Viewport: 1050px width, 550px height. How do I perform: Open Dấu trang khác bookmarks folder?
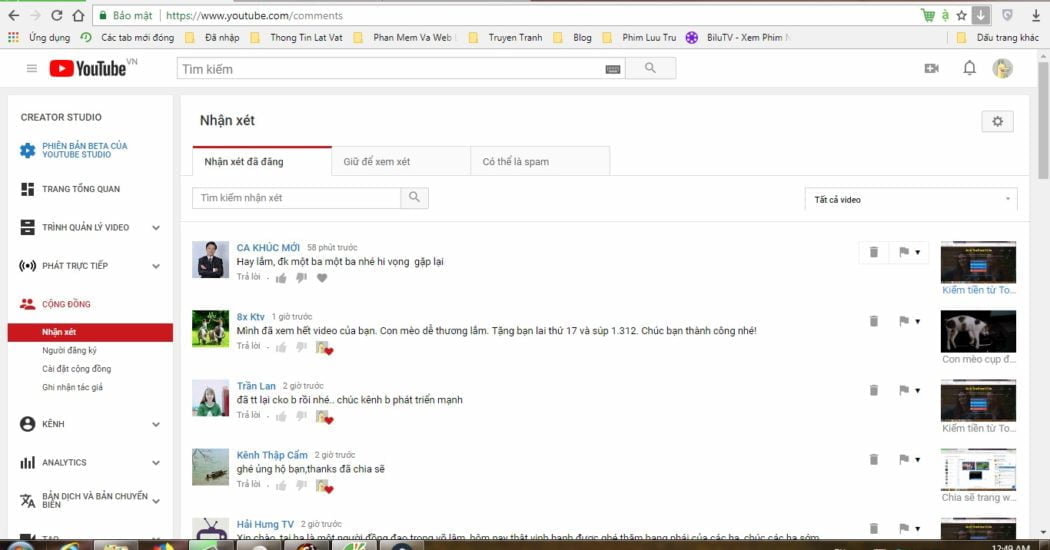tap(998, 38)
